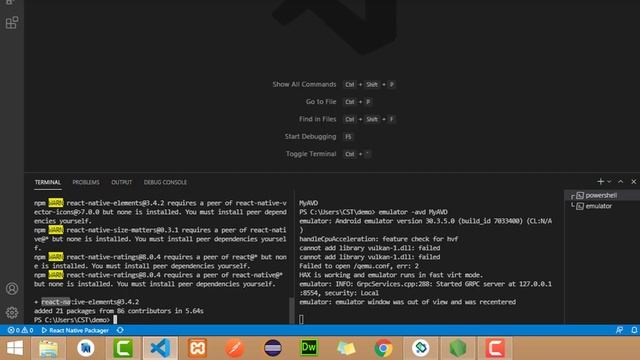
Task: Switch to the DEBUG CONSOLE tab
Action: [x=165, y=182]
